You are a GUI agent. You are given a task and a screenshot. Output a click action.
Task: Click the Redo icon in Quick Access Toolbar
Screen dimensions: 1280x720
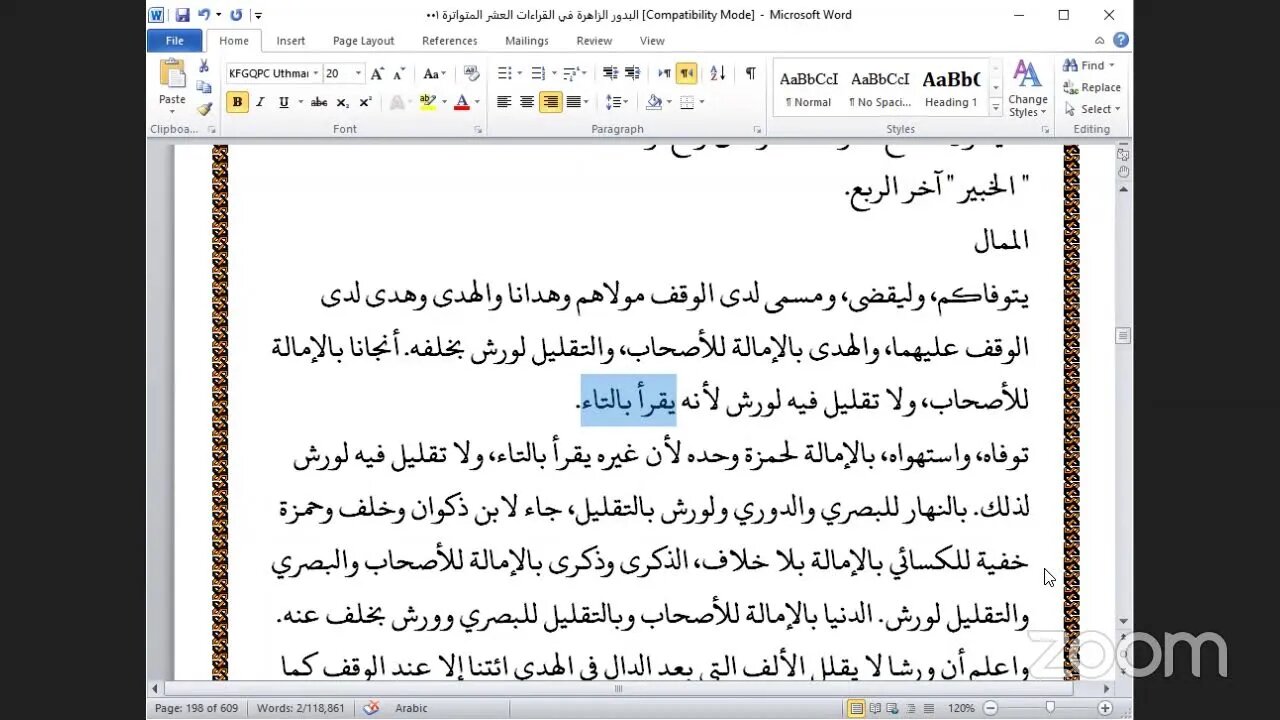coord(236,15)
